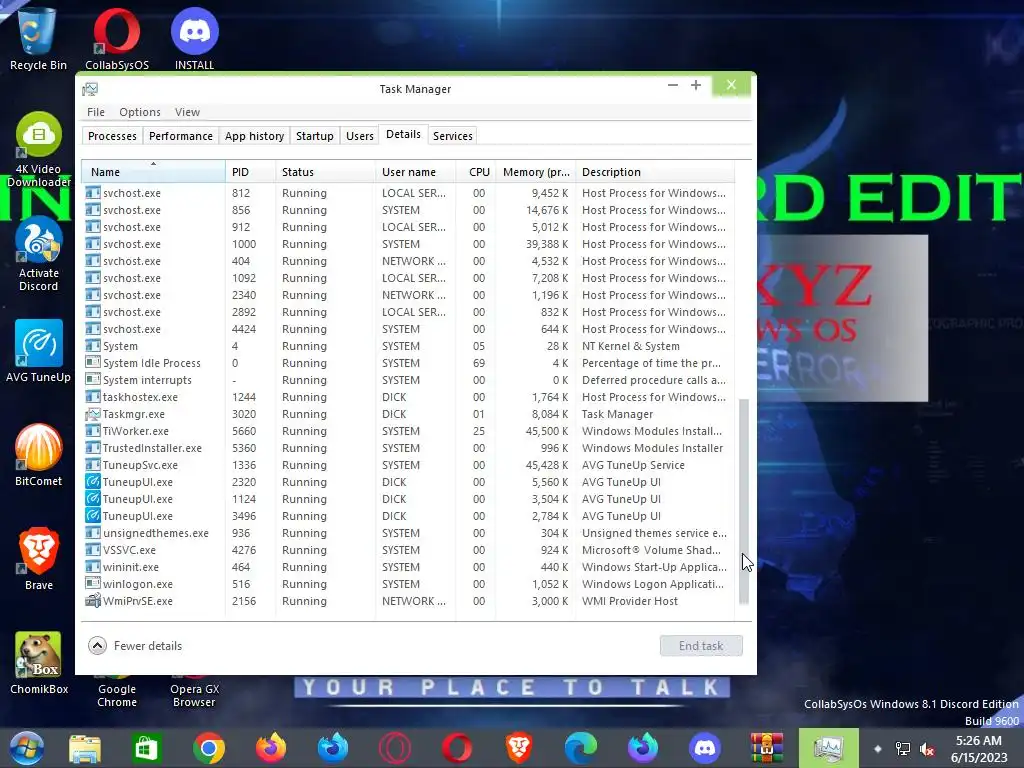Image resolution: width=1024 pixels, height=768 pixels.
Task: Sort by the CPU column header
Action: click(x=476, y=172)
